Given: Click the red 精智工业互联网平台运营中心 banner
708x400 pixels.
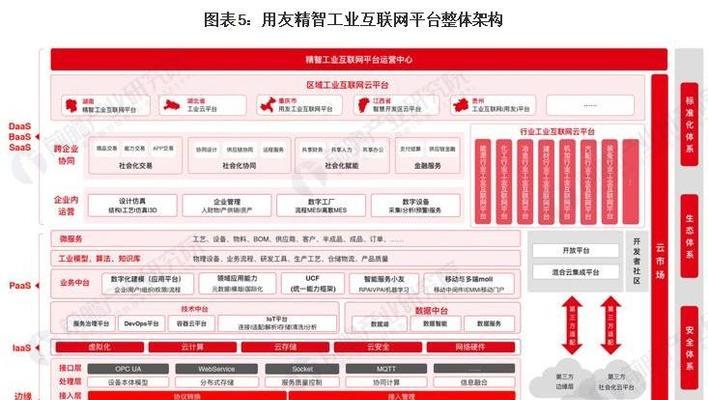Looking at the screenshot, I should [x=359, y=60].
